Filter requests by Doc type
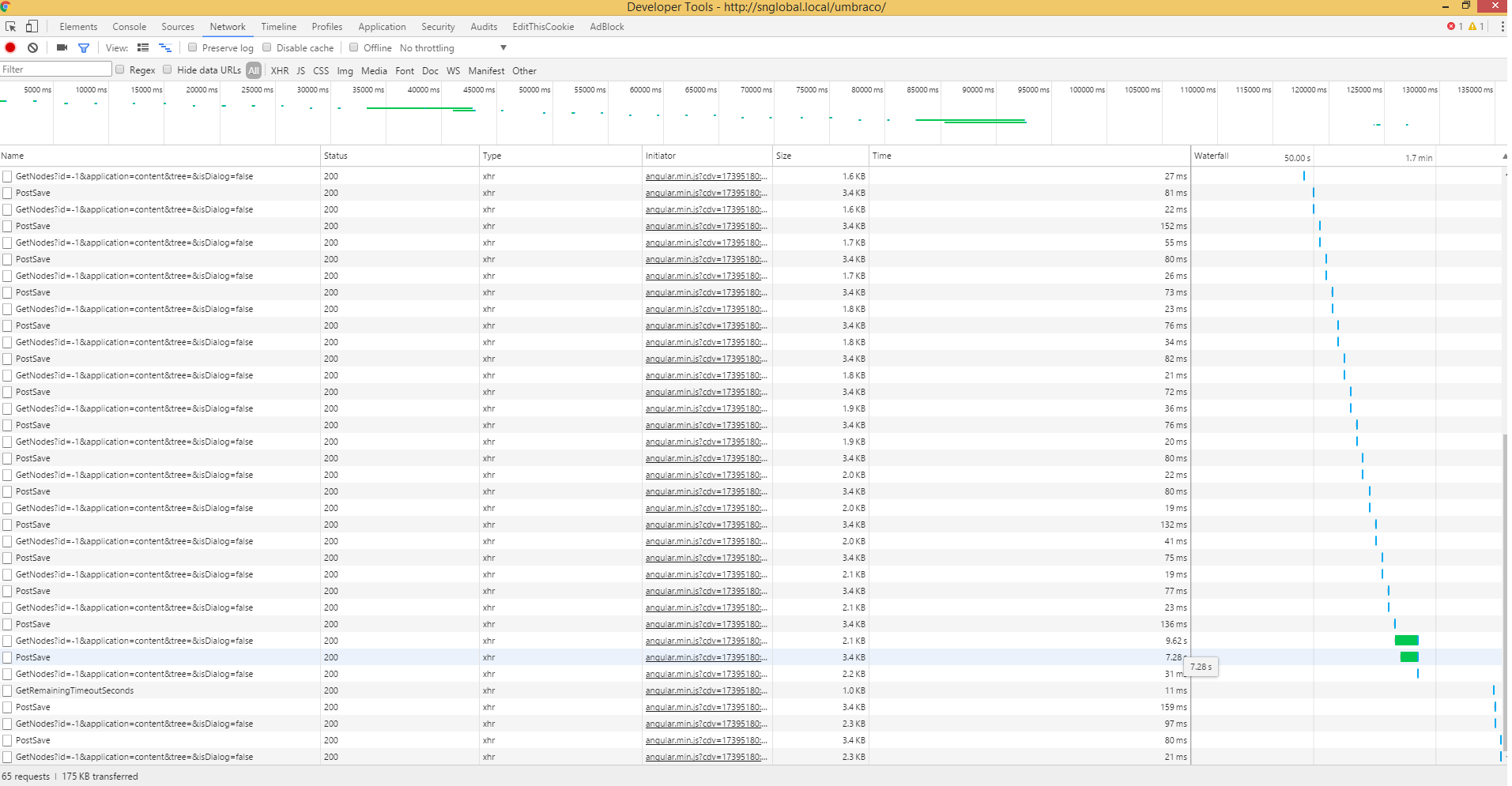The height and width of the screenshot is (786, 1512). [x=430, y=71]
